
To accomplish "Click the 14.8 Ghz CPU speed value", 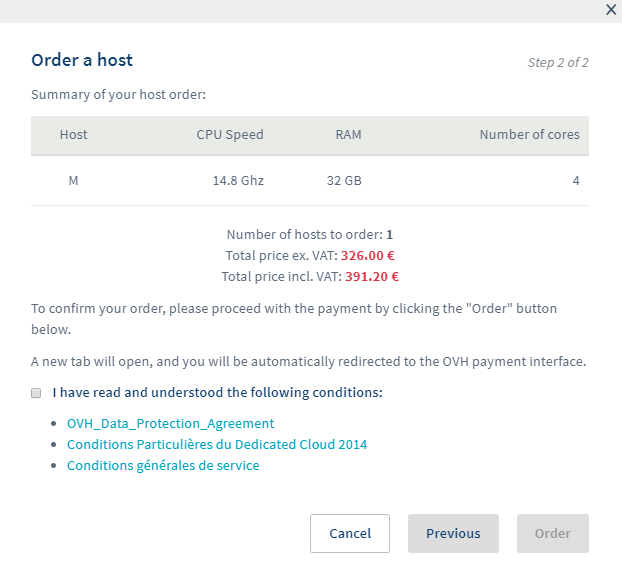I will pos(238,181).
